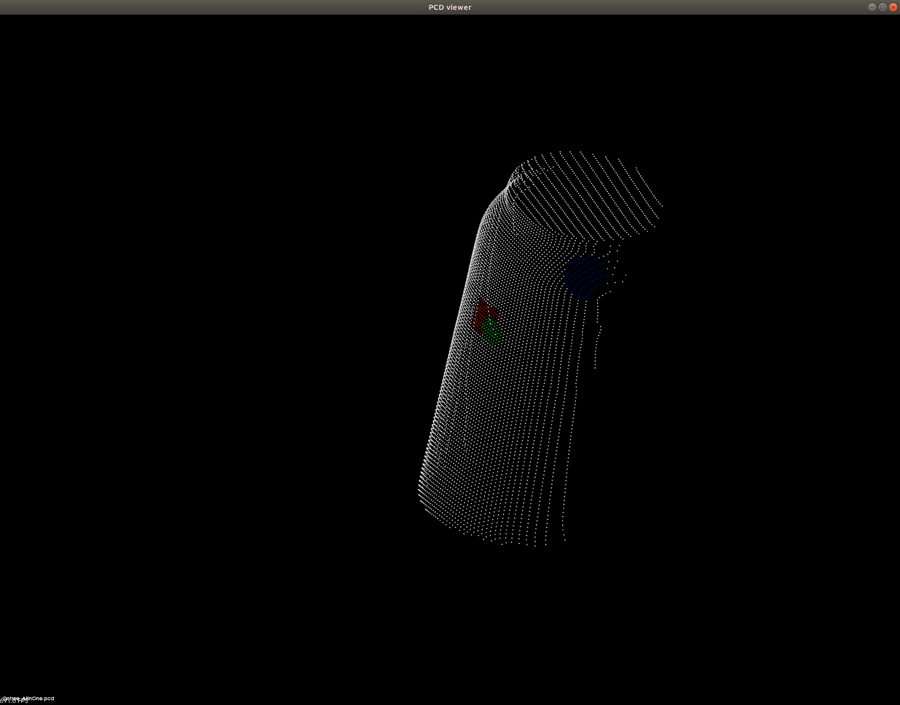Click the middle of the white cylindrical body
The image size is (900, 705).
tap(510, 400)
